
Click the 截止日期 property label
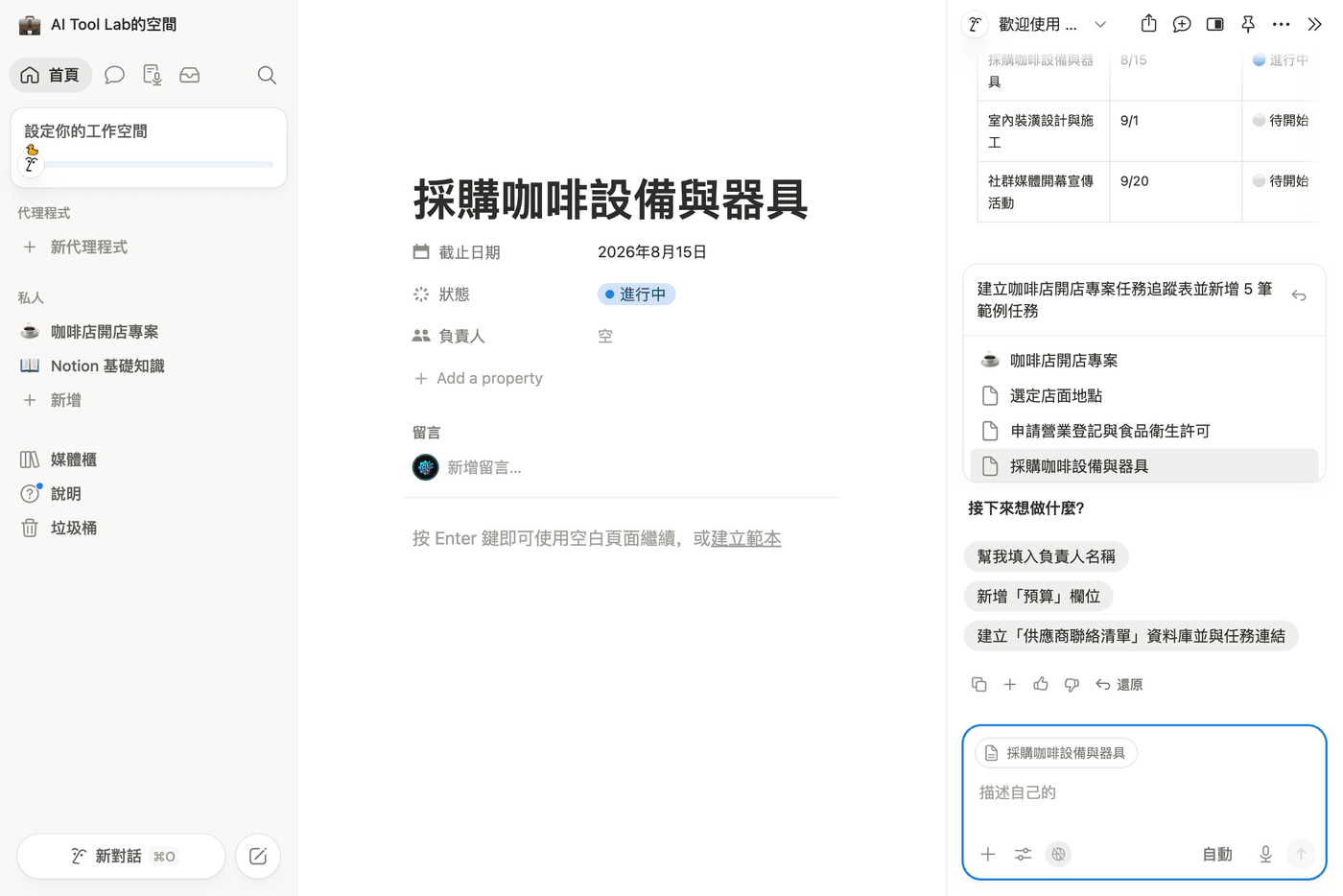469,252
